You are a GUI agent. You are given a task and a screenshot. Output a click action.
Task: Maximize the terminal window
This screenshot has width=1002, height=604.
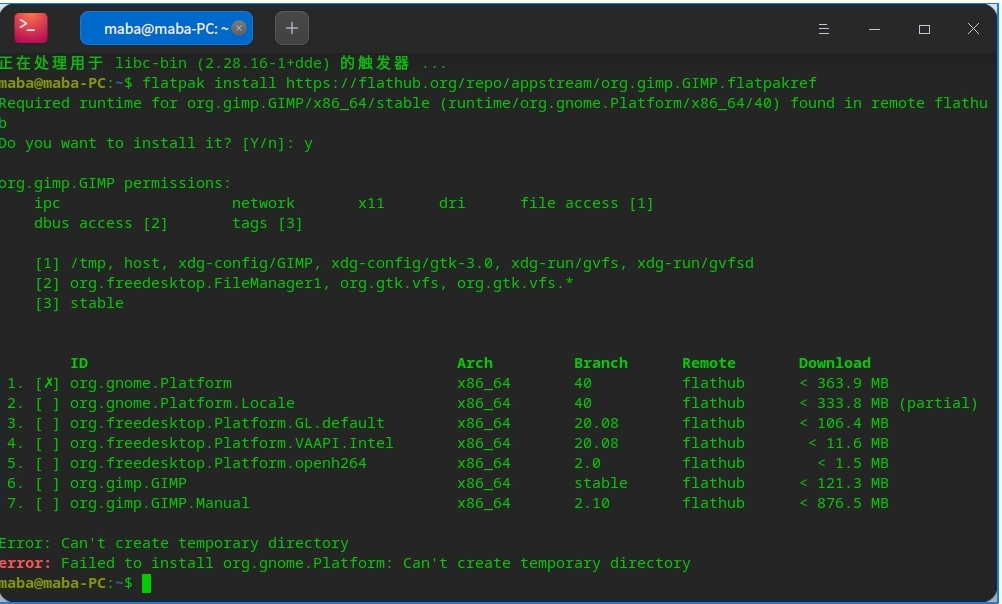coord(924,29)
